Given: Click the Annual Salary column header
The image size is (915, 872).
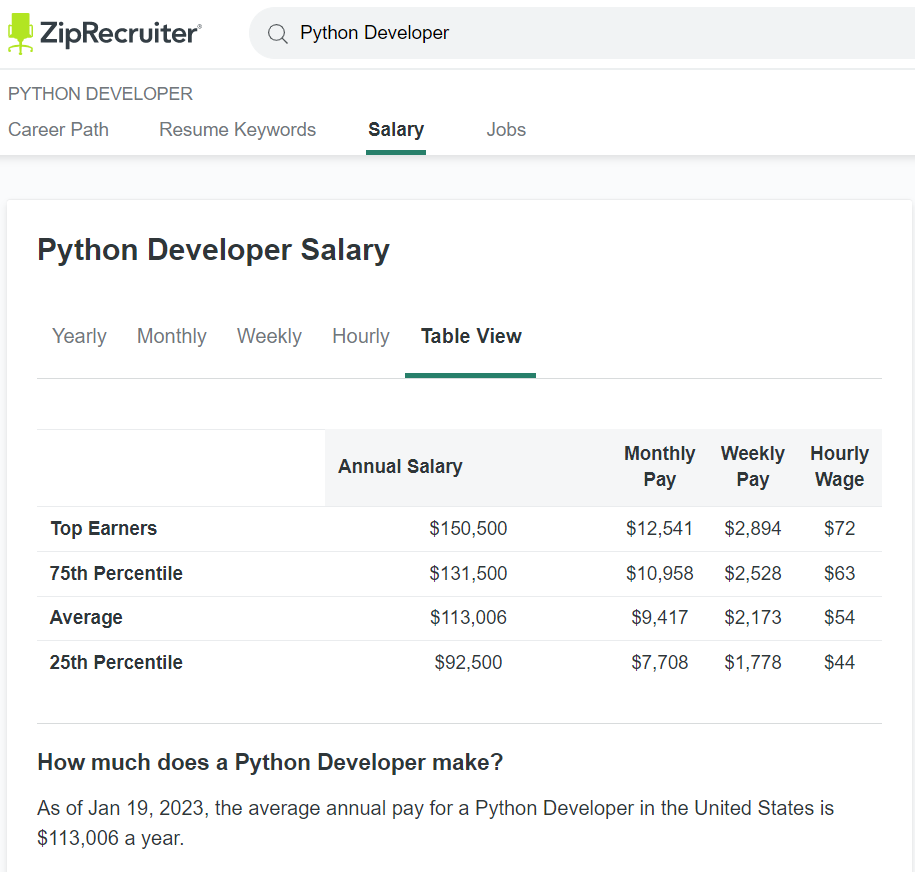Looking at the screenshot, I should click(400, 467).
